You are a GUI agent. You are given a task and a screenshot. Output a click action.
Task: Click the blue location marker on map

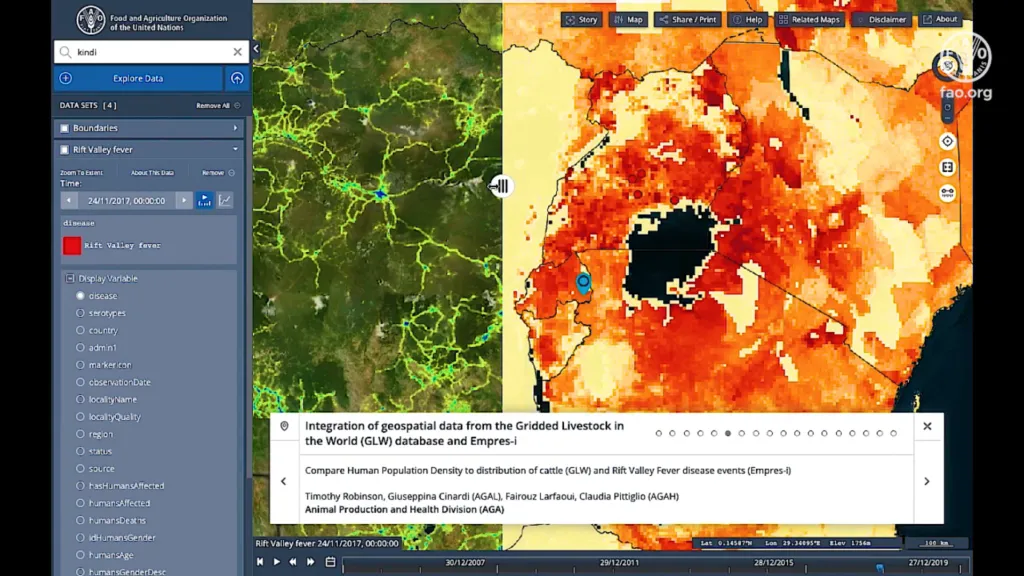coord(583,283)
